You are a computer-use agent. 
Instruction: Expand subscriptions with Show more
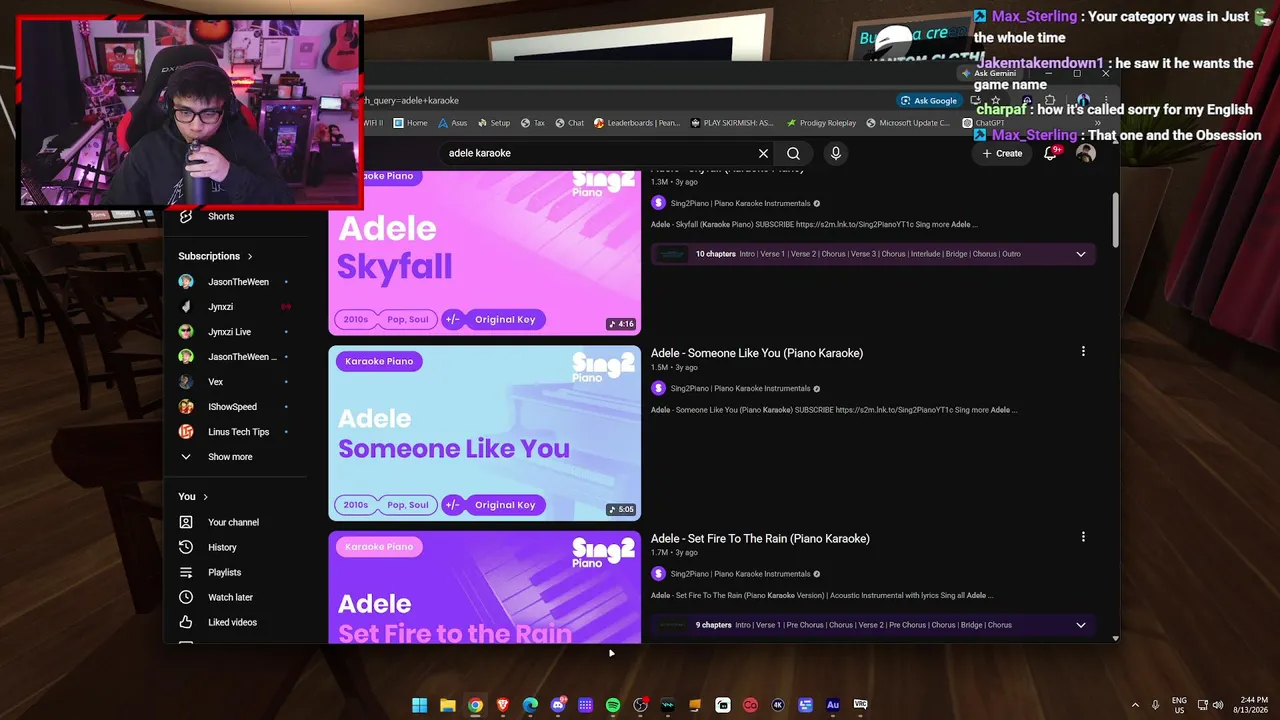pos(230,457)
